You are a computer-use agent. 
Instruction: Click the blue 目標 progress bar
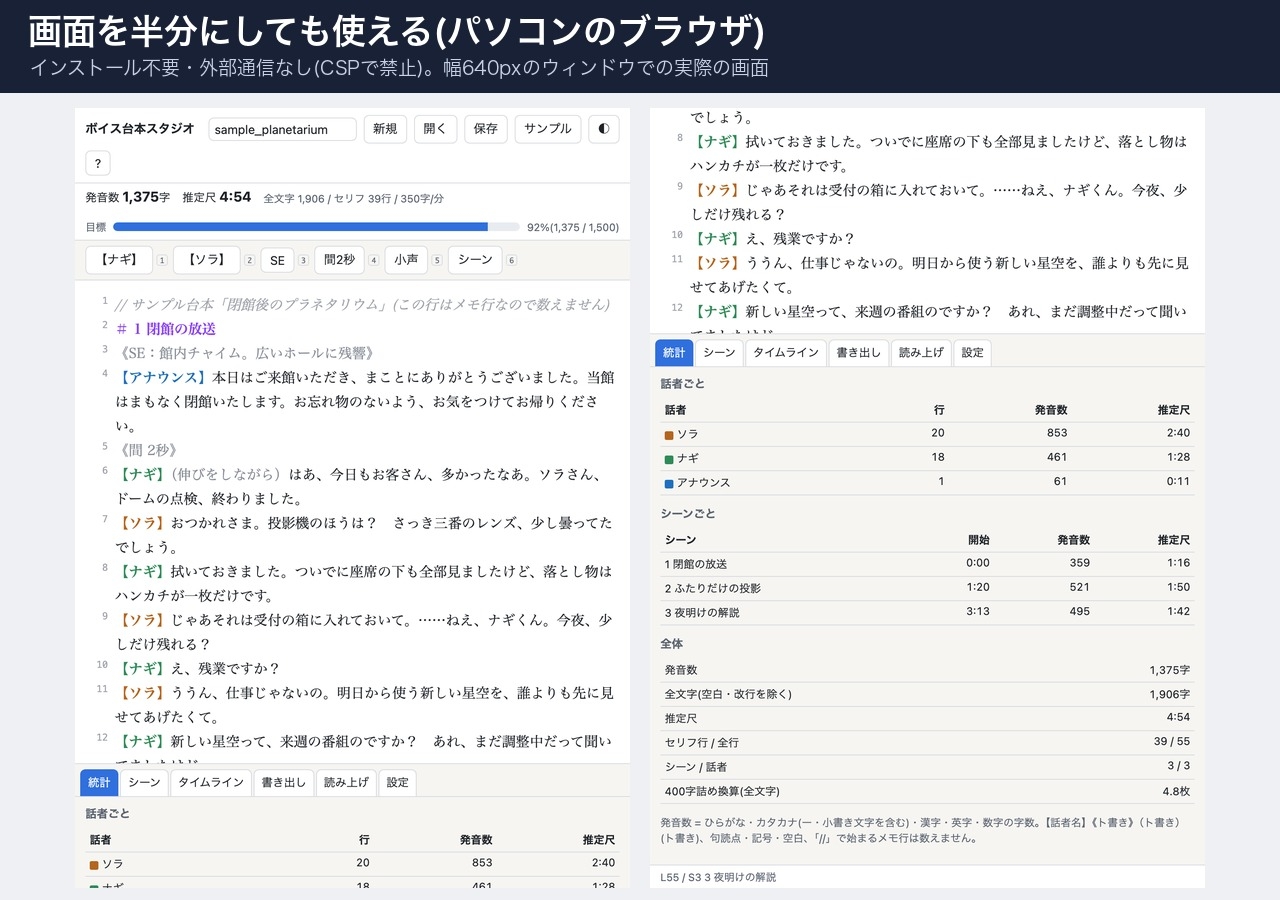click(316, 227)
